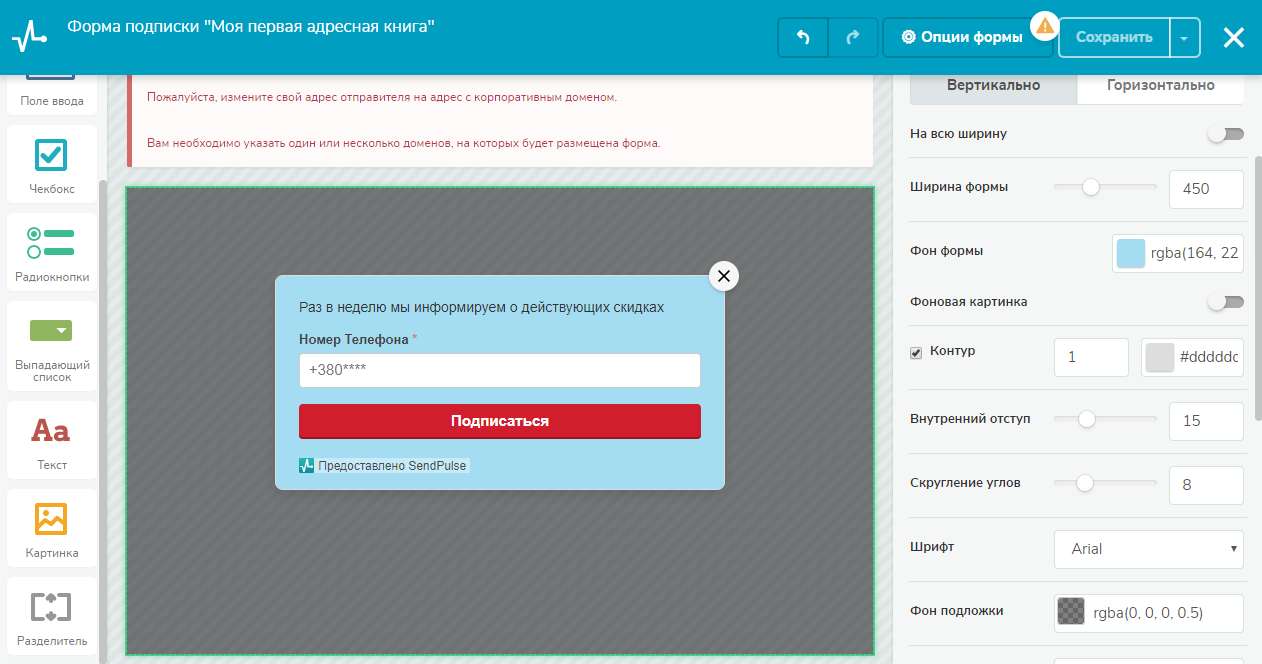Viewport: 1262px width, 664px height.
Task: Uncheck the Contour (Контур) checkbox
Action: point(916,352)
